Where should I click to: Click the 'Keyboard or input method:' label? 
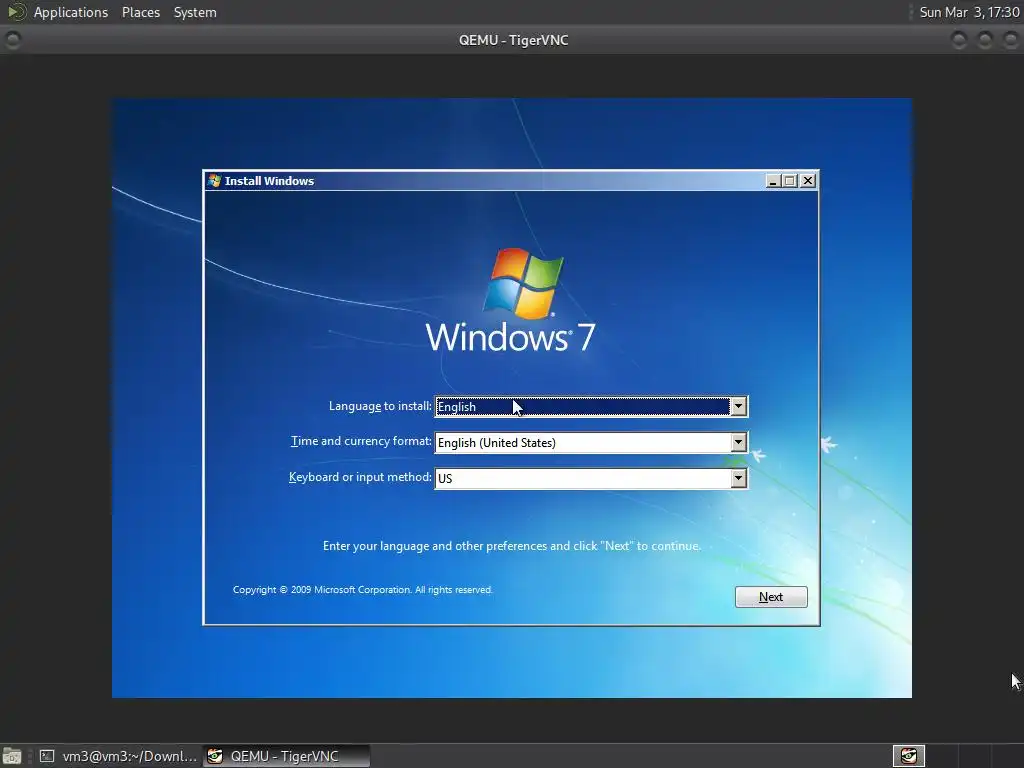tap(360, 477)
